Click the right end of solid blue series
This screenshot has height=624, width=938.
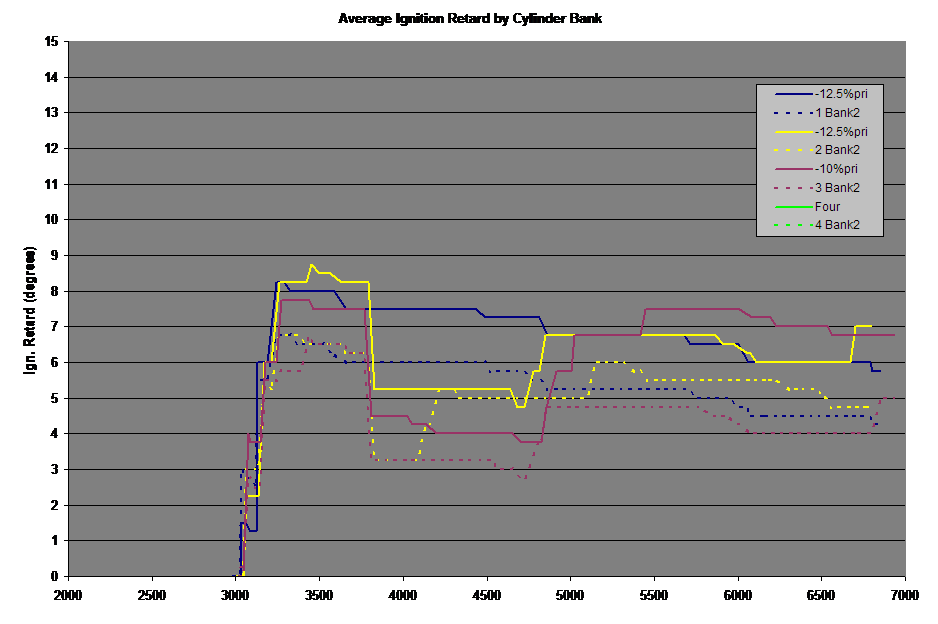[879, 371]
